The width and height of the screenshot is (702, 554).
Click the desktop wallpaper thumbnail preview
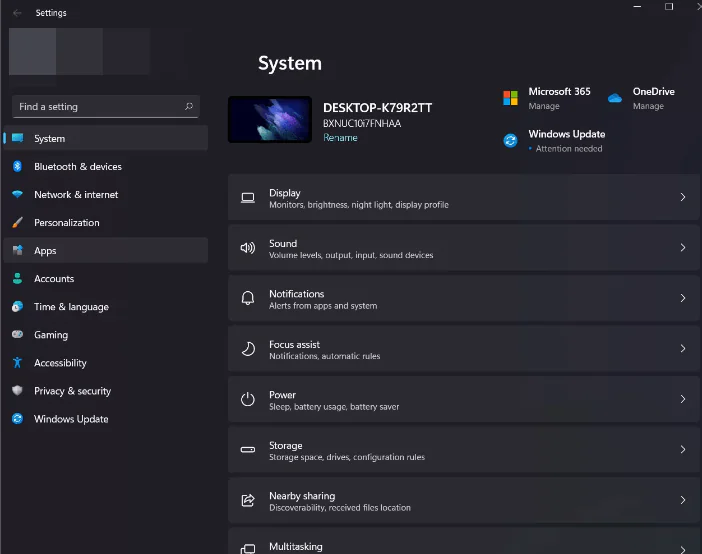pos(270,119)
